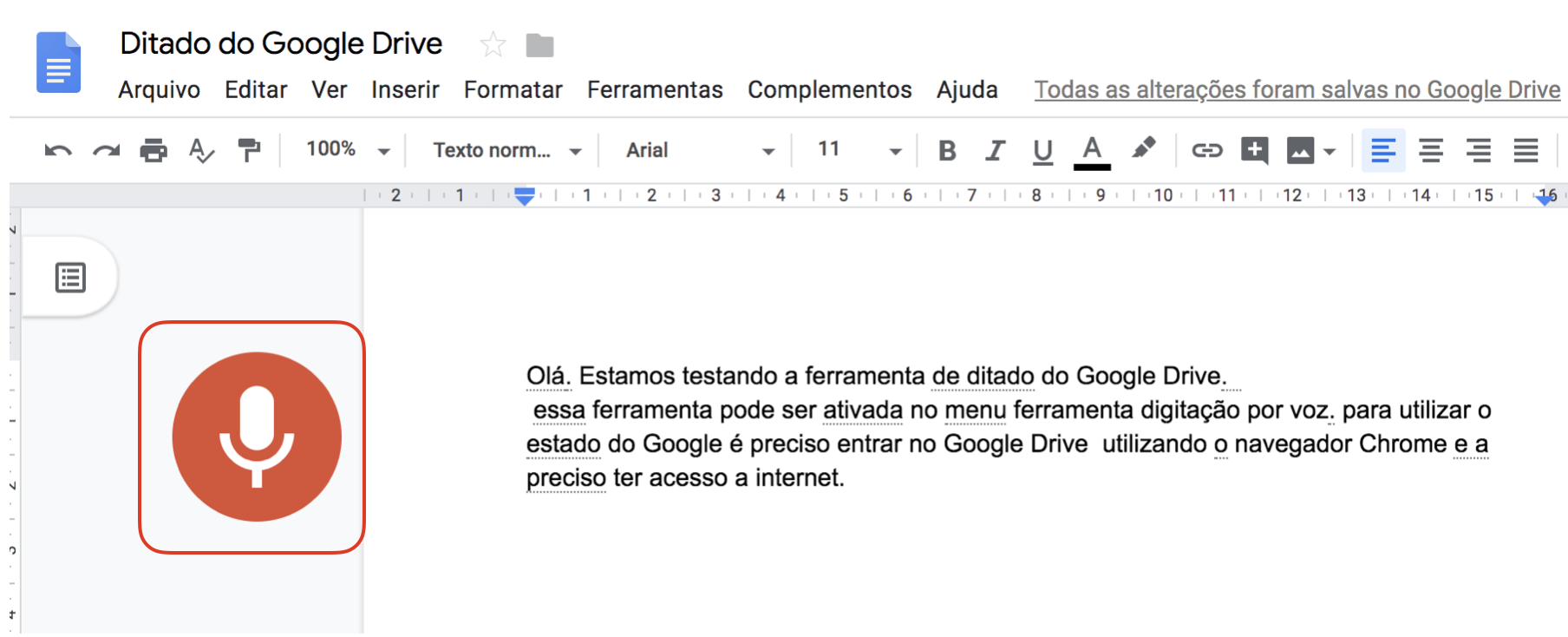This screenshot has width=1568, height=637.
Task: Activate the paint format tool
Action: tap(250, 150)
